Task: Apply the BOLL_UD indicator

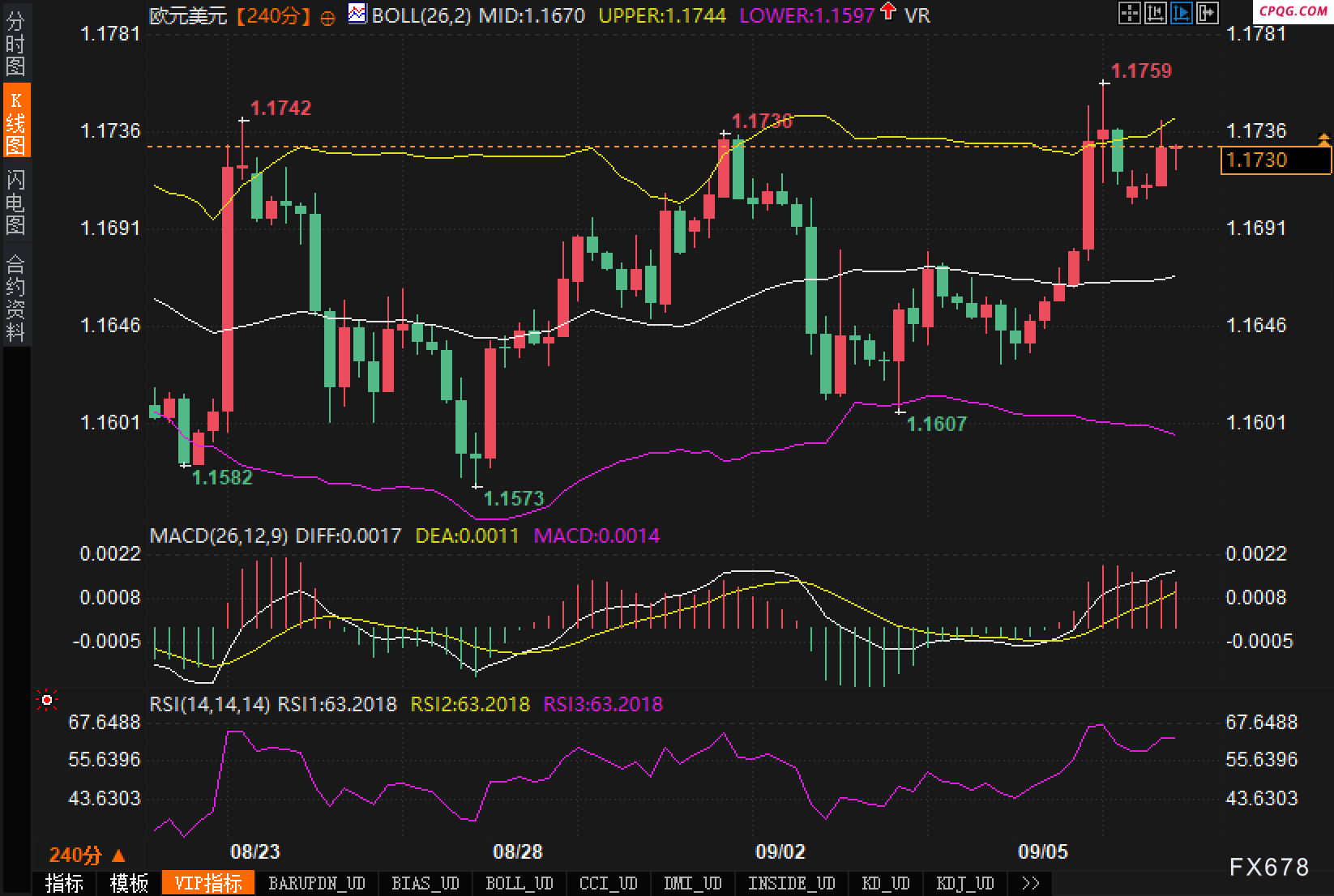Action: coord(519,883)
